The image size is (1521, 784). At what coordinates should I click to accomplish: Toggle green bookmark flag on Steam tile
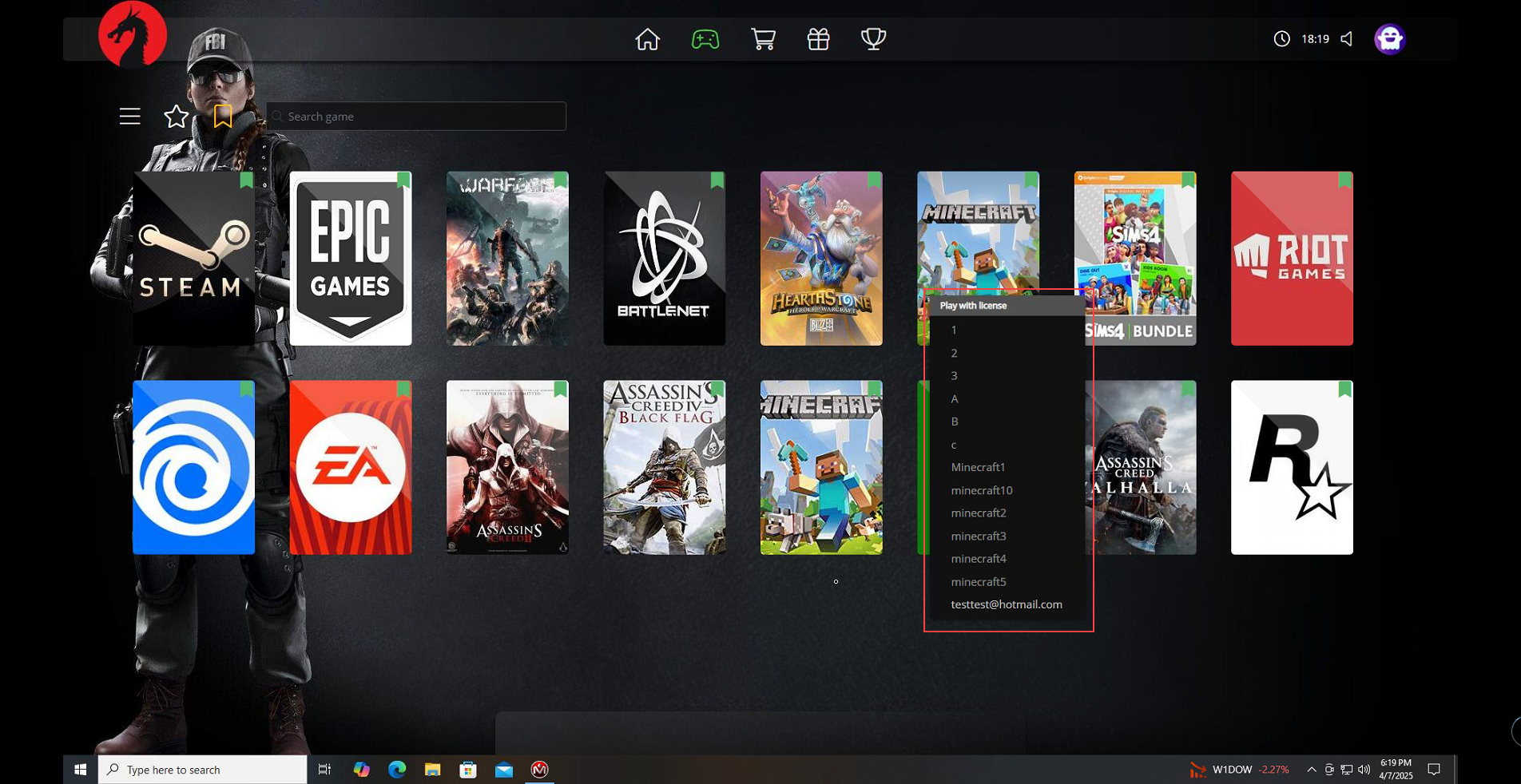click(247, 180)
